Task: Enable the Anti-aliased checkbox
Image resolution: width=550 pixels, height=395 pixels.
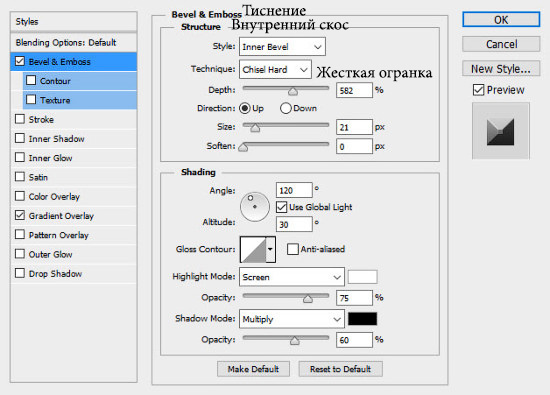Action: (x=293, y=249)
